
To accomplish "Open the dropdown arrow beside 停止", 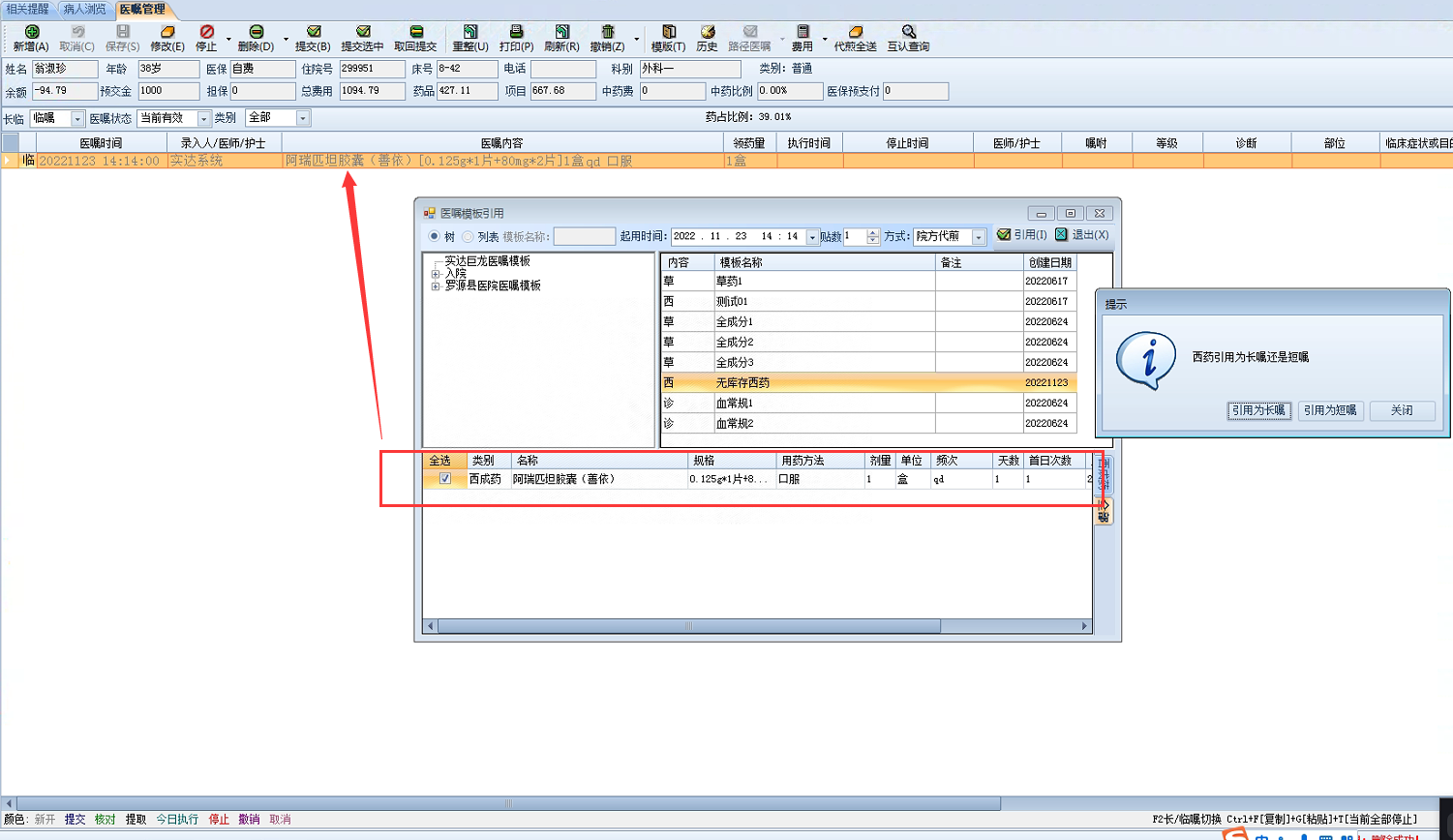I will 229,40.
